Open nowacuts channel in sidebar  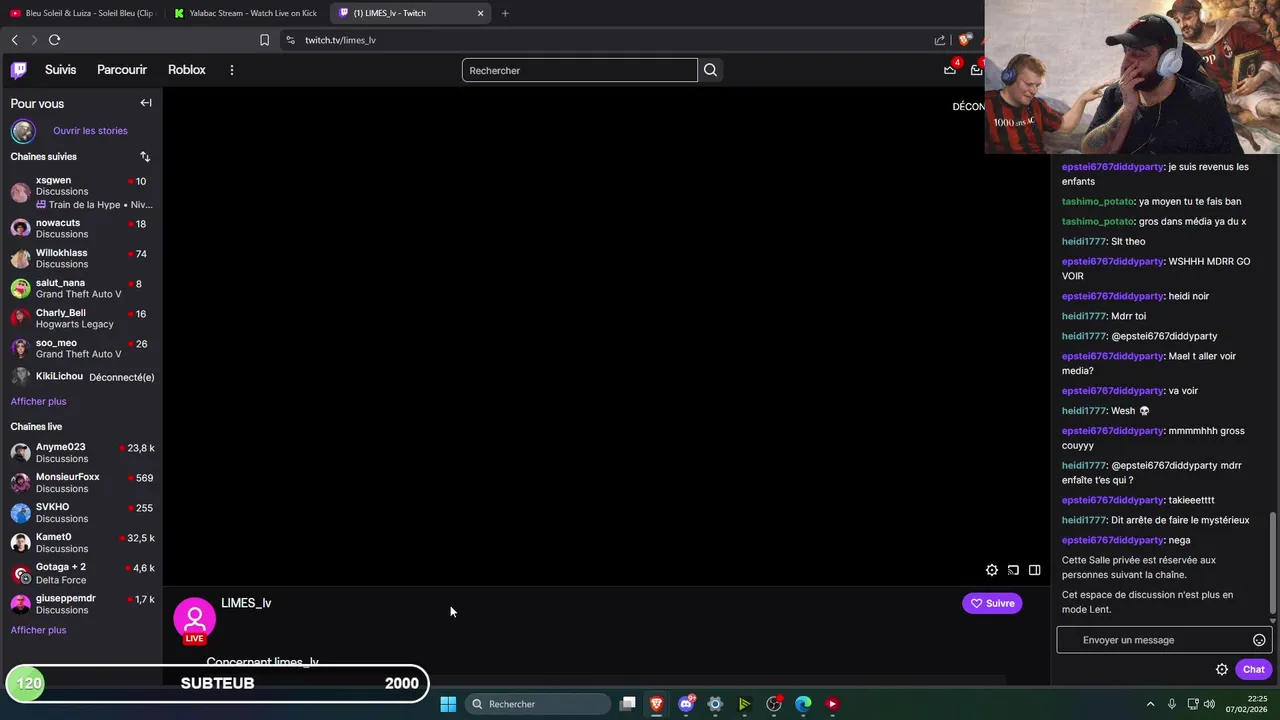[x=81, y=228]
